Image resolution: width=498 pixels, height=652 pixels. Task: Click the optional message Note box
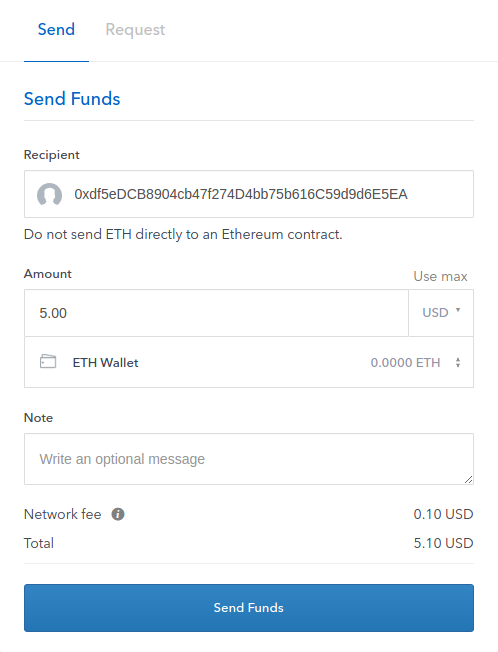coord(249,459)
